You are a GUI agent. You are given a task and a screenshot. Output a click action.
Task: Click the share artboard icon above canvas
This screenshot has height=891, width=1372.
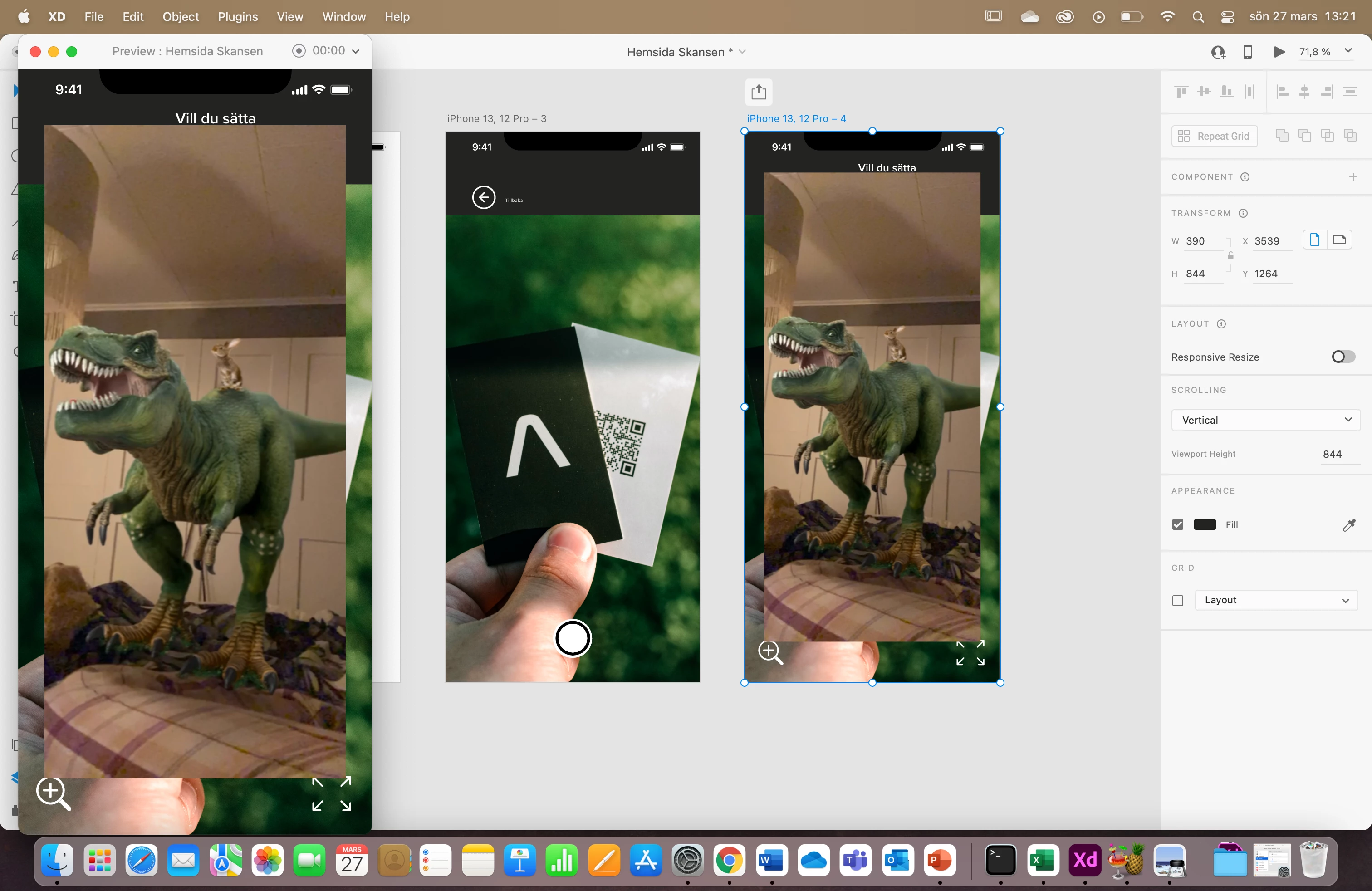coord(758,92)
